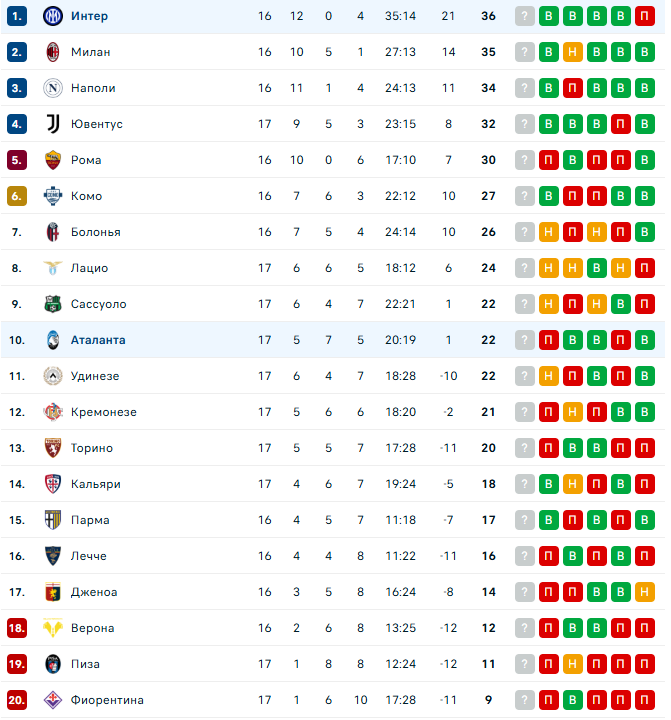Open the Комо team name link

(86, 196)
